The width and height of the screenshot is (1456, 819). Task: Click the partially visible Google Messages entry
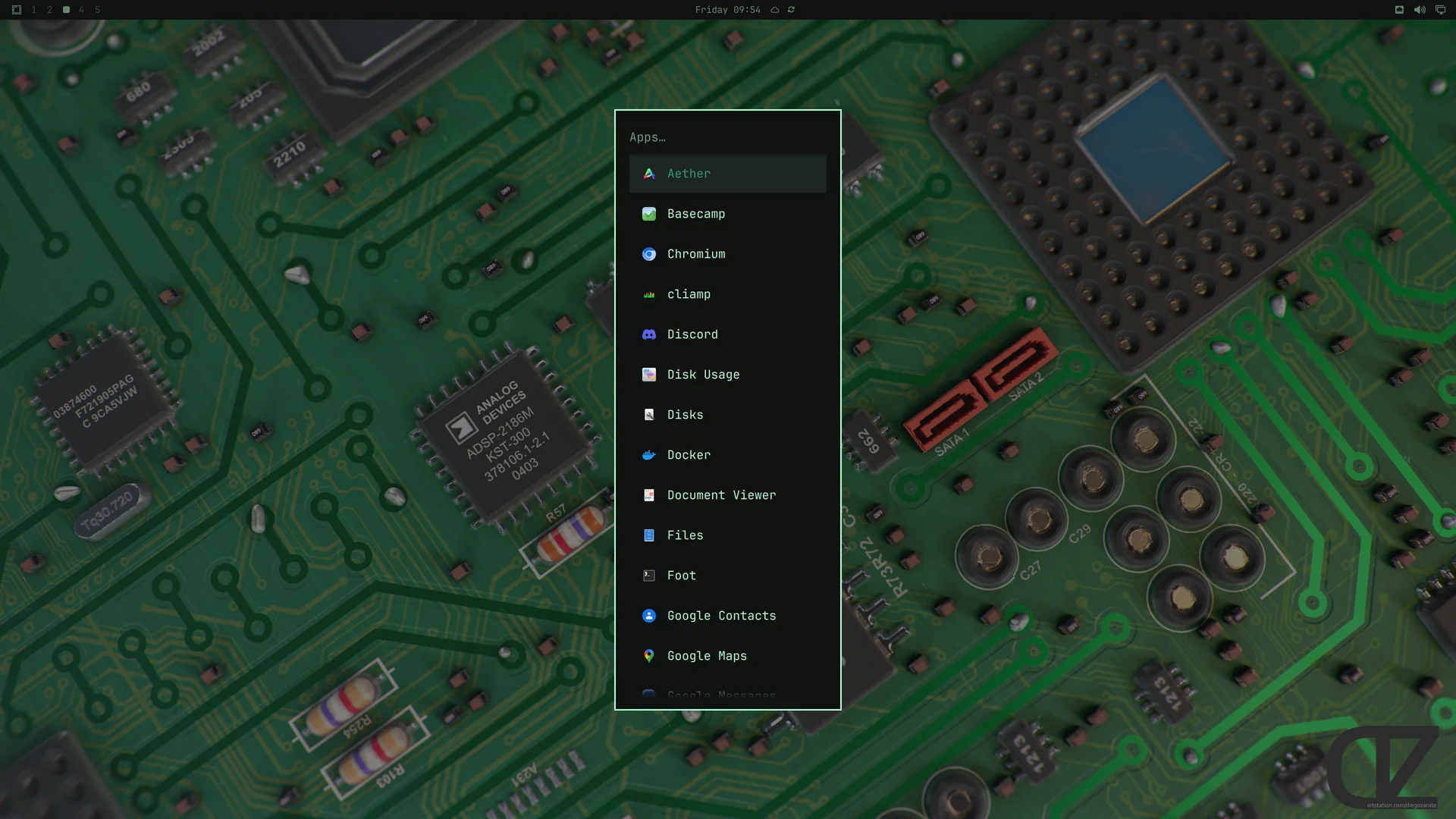pyautogui.click(x=728, y=695)
